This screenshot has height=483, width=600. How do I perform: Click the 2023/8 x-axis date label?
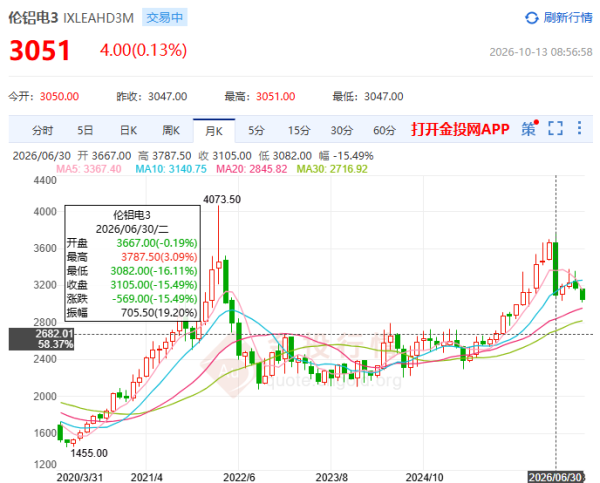(x=331, y=477)
